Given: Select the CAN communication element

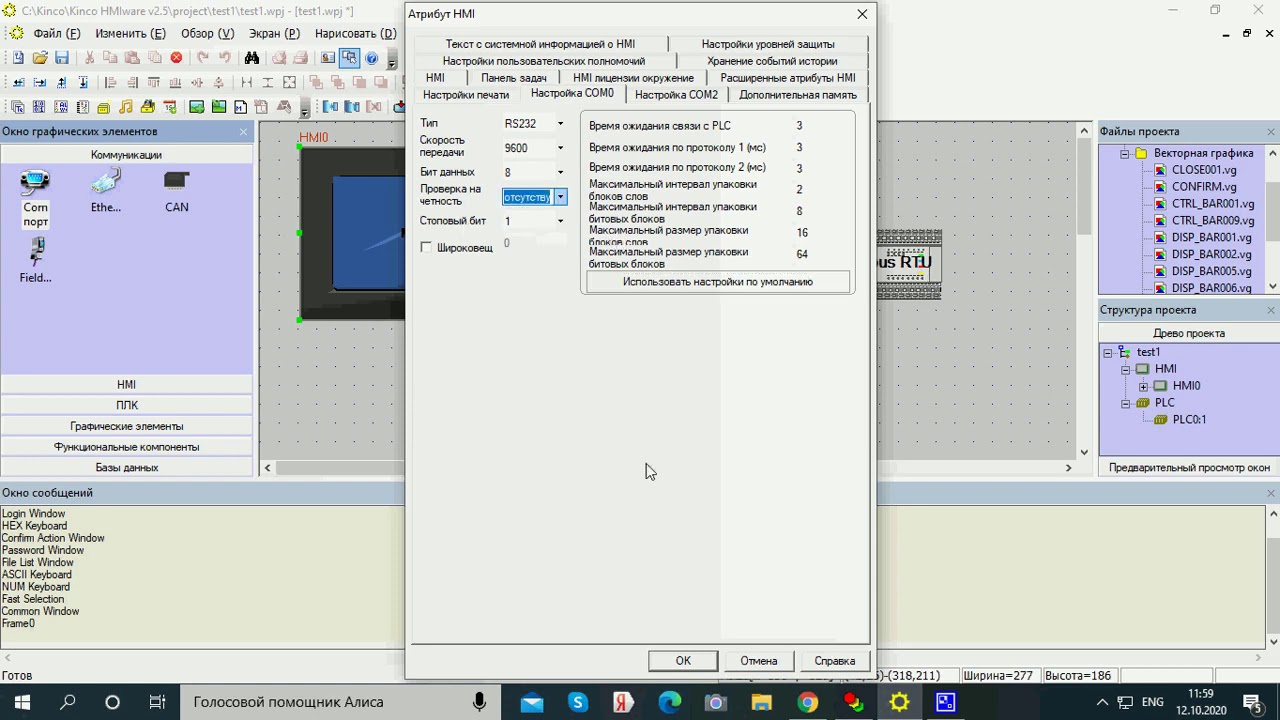Looking at the screenshot, I should click(x=177, y=191).
